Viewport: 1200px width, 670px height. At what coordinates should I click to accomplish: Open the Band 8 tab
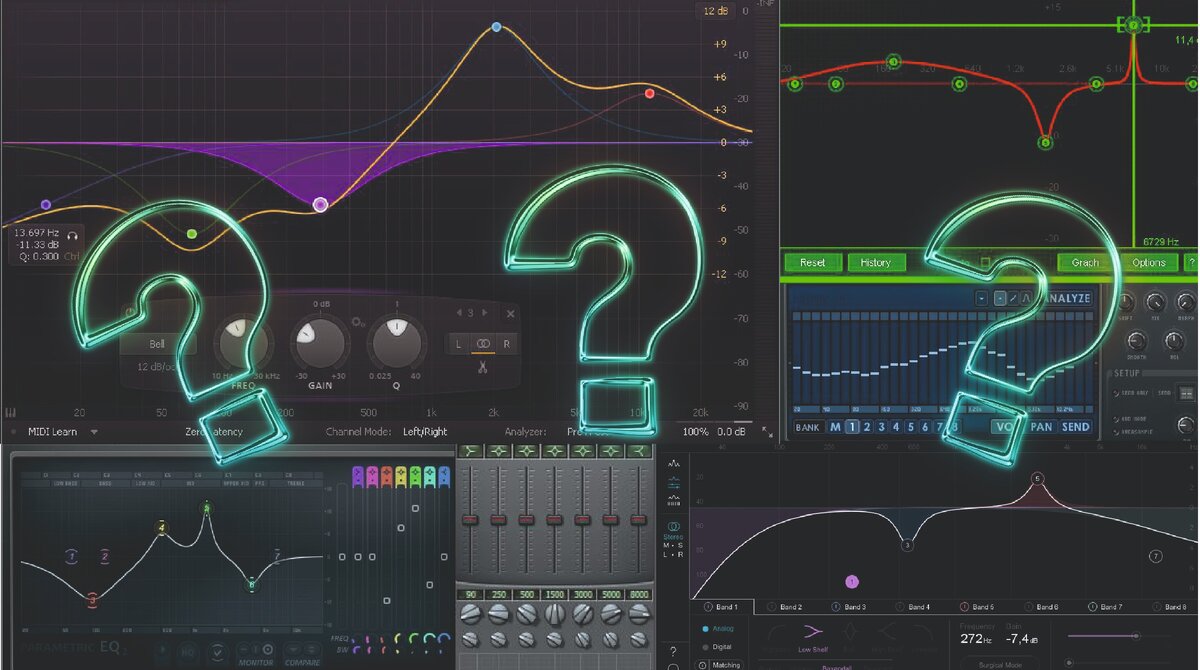click(x=1168, y=607)
